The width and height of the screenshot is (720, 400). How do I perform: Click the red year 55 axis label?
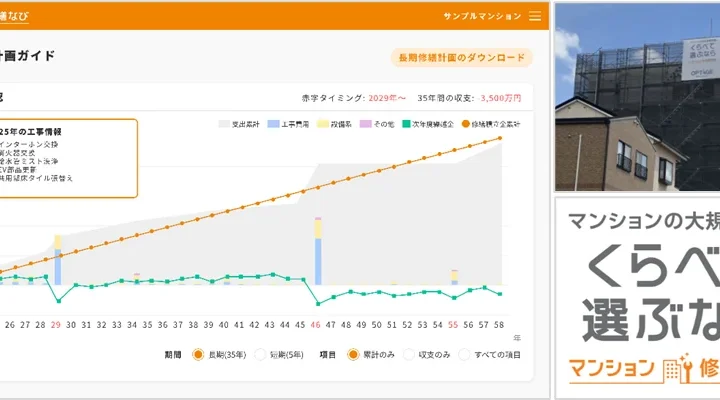tap(453, 325)
